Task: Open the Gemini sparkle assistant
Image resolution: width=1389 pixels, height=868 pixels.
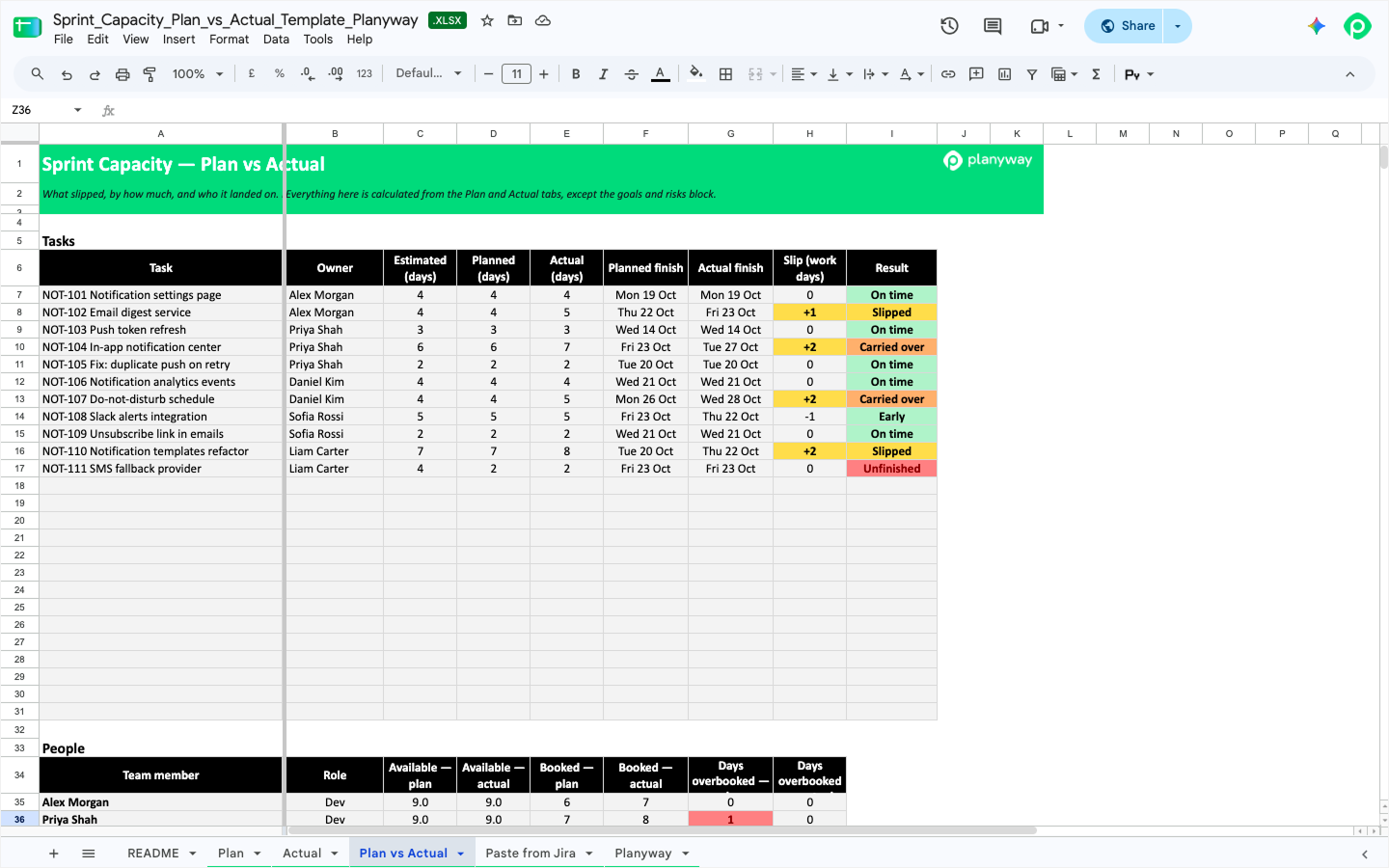Action: point(1317,26)
